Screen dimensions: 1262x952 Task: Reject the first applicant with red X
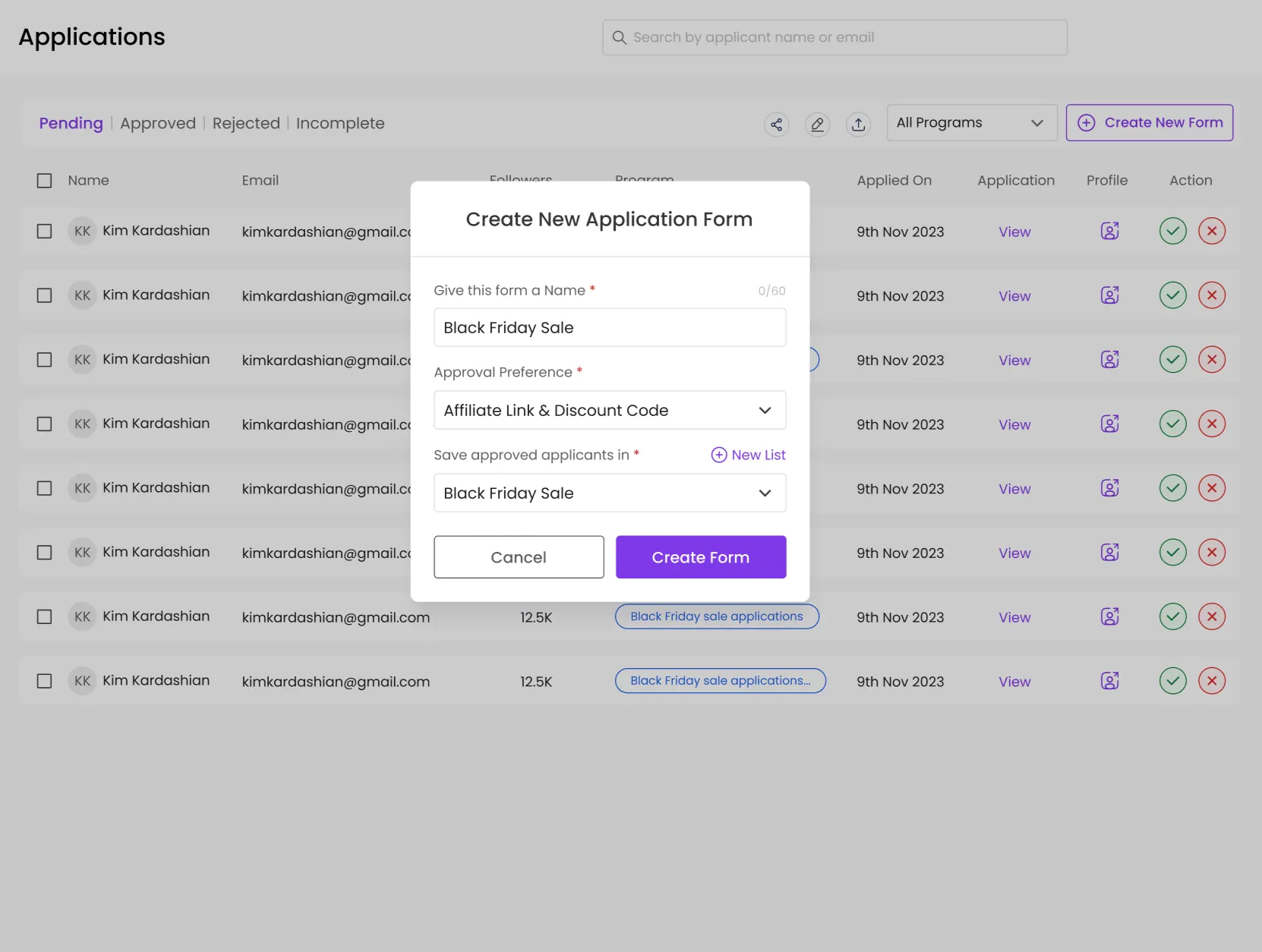coord(1211,231)
